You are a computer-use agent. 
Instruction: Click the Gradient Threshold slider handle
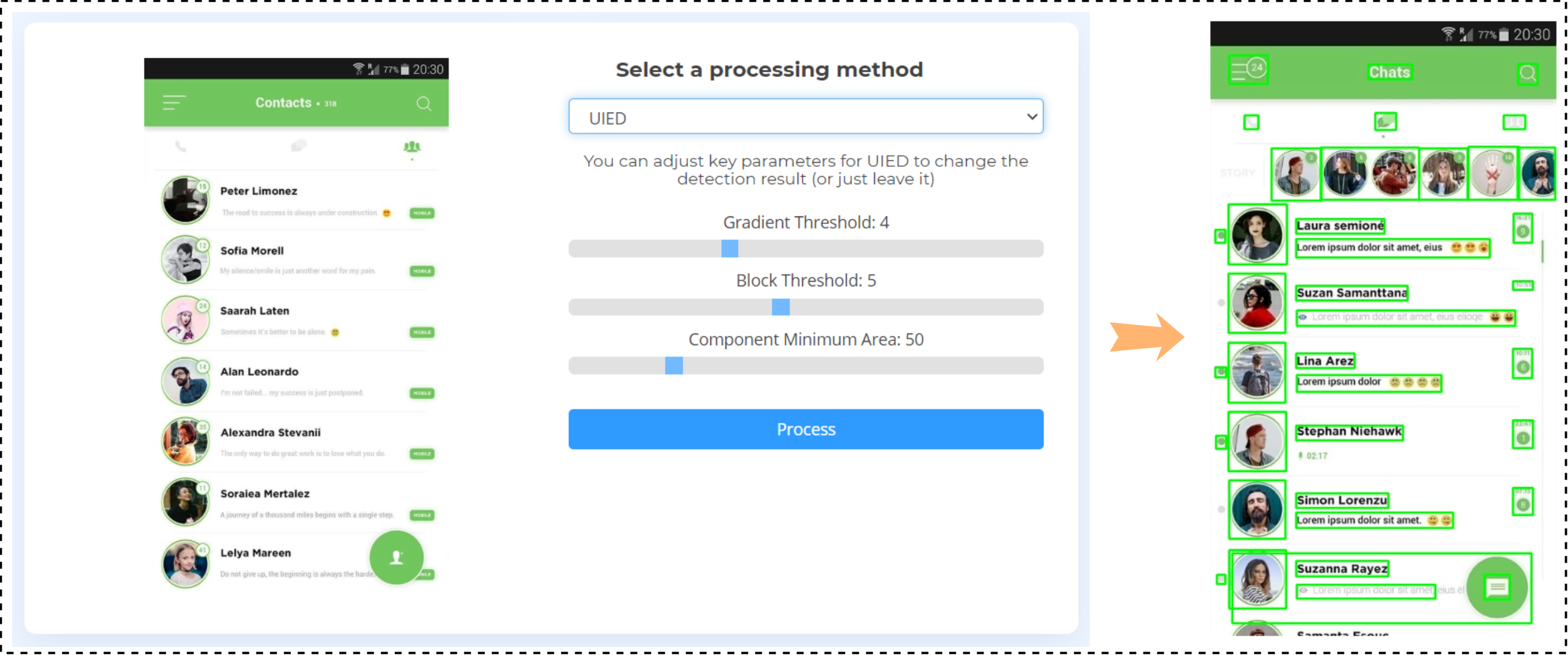click(729, 249)
